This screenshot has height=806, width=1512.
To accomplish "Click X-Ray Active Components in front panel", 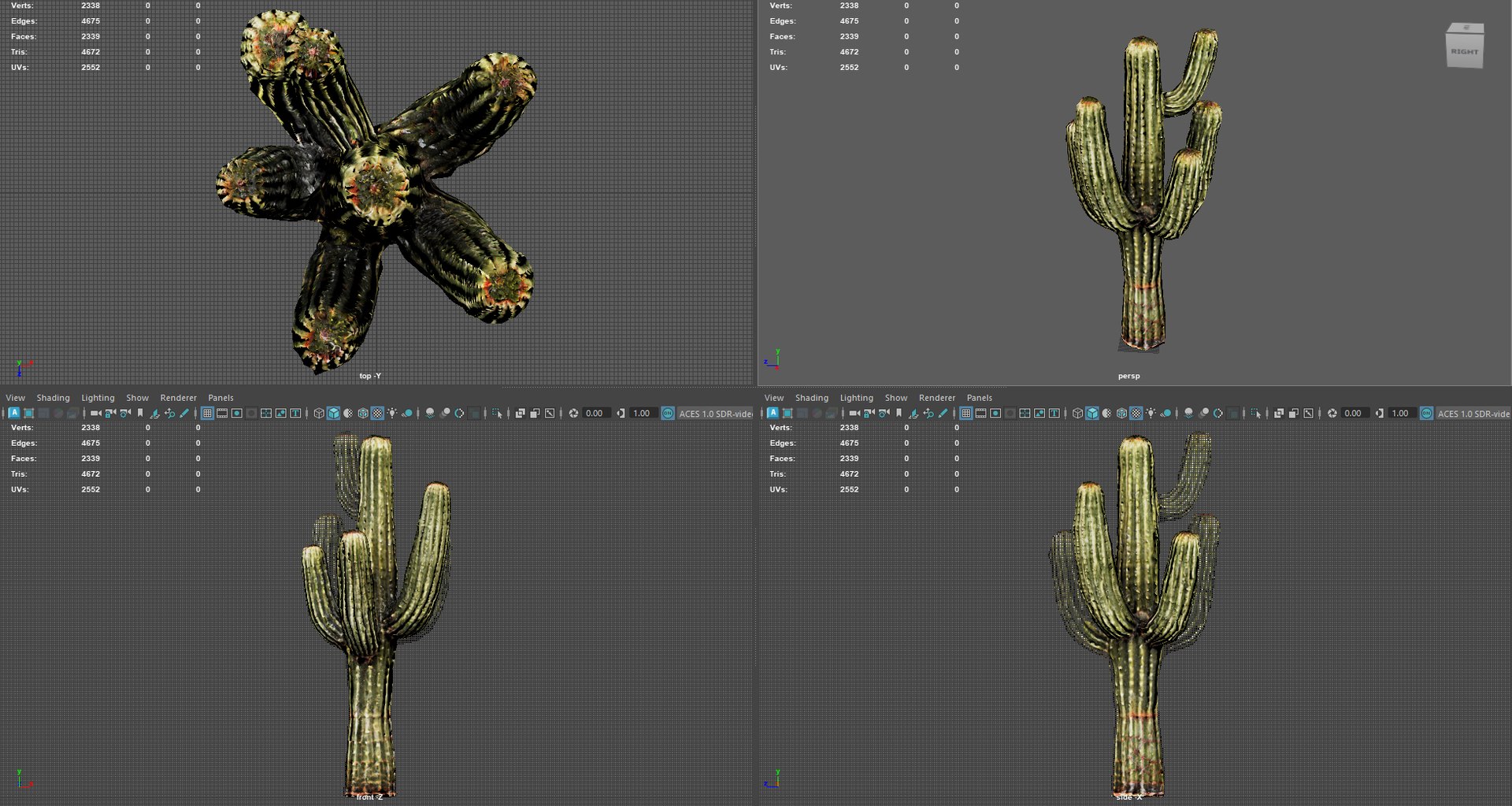I will point(535,413).
